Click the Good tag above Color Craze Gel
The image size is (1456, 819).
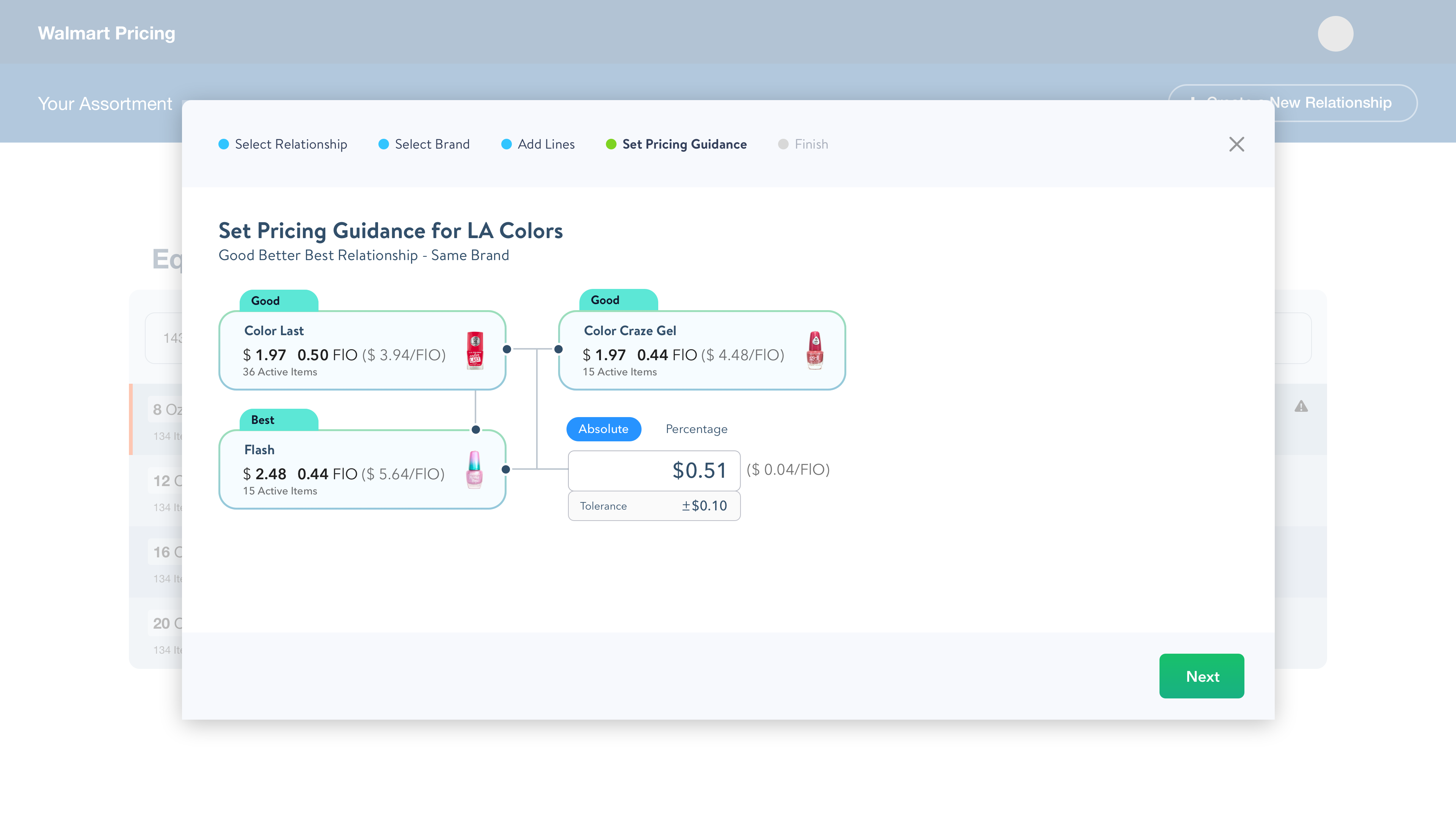[x=618, y=300]
